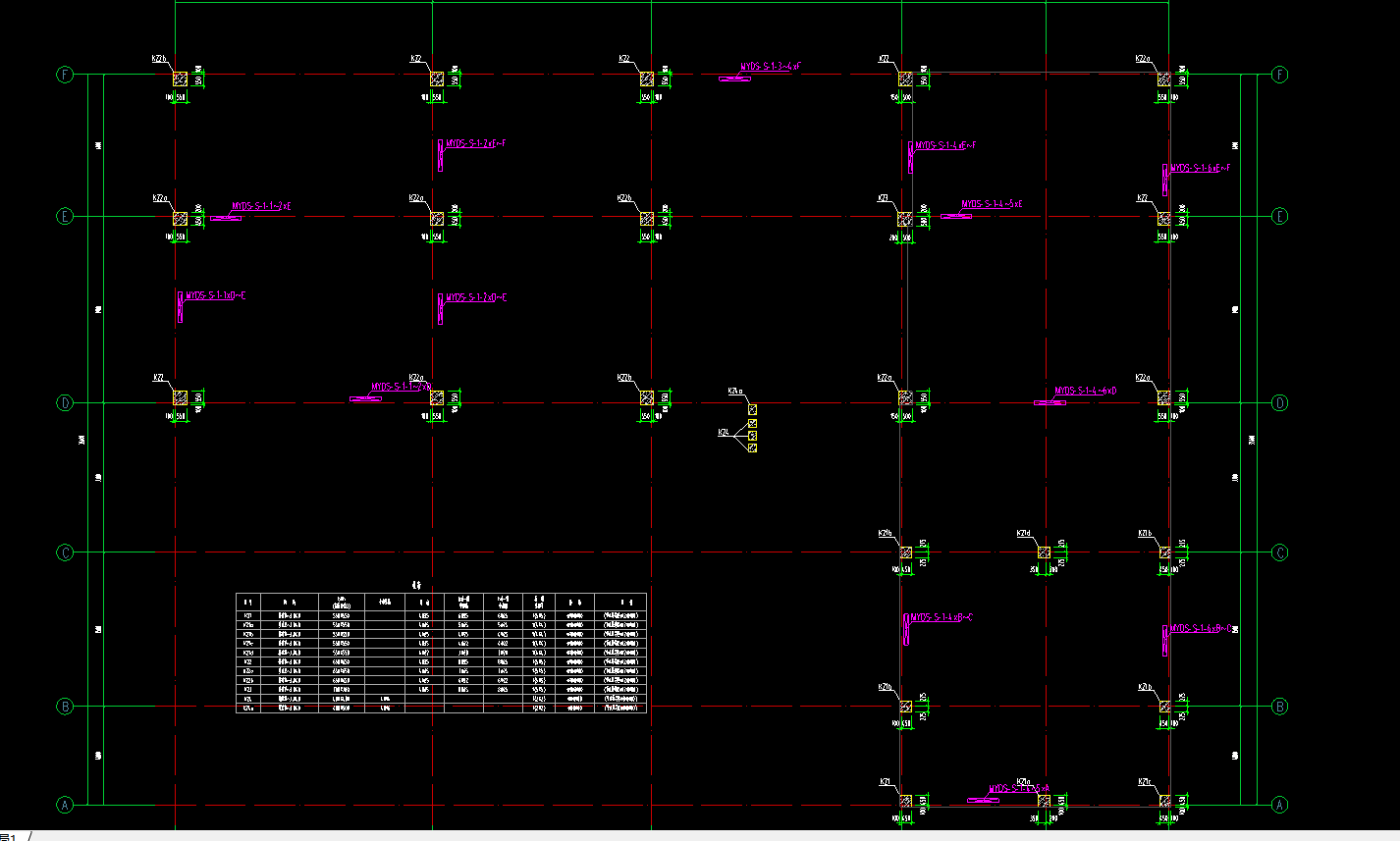Select the KZ4a column tag
This screenshot has height=841, width=1400.
tap(735, 392)
